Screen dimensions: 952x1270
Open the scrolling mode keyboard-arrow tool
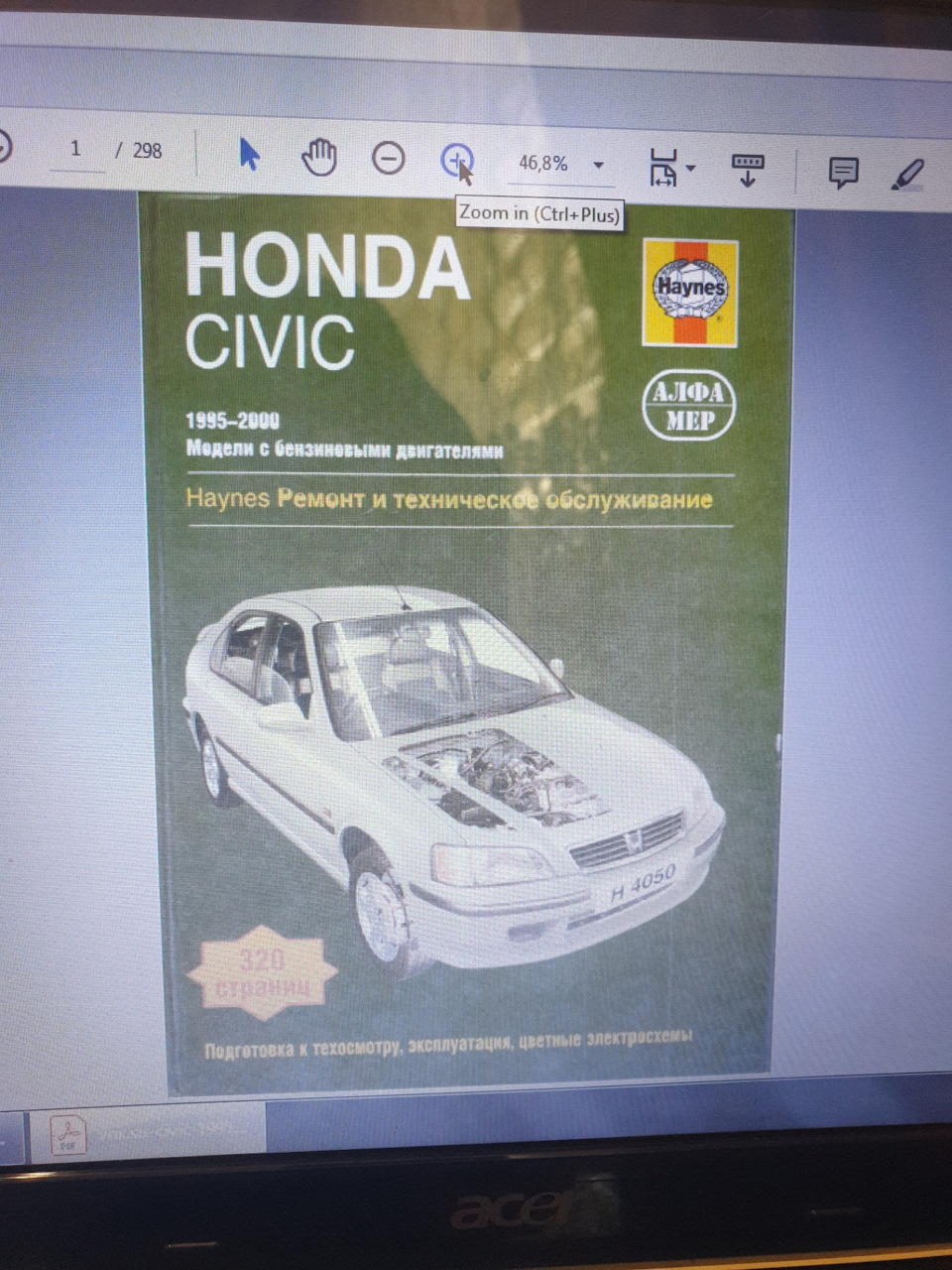[x=748, y=170]
